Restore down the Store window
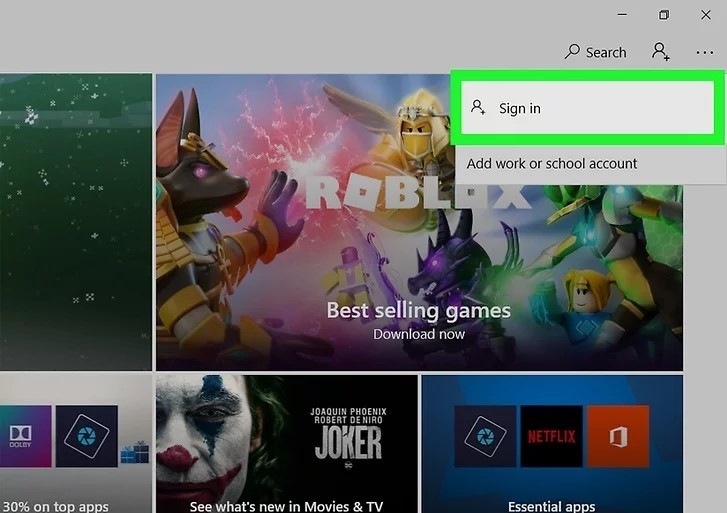Viewport: 727px width, 513px height. click(x=664, y=15)
